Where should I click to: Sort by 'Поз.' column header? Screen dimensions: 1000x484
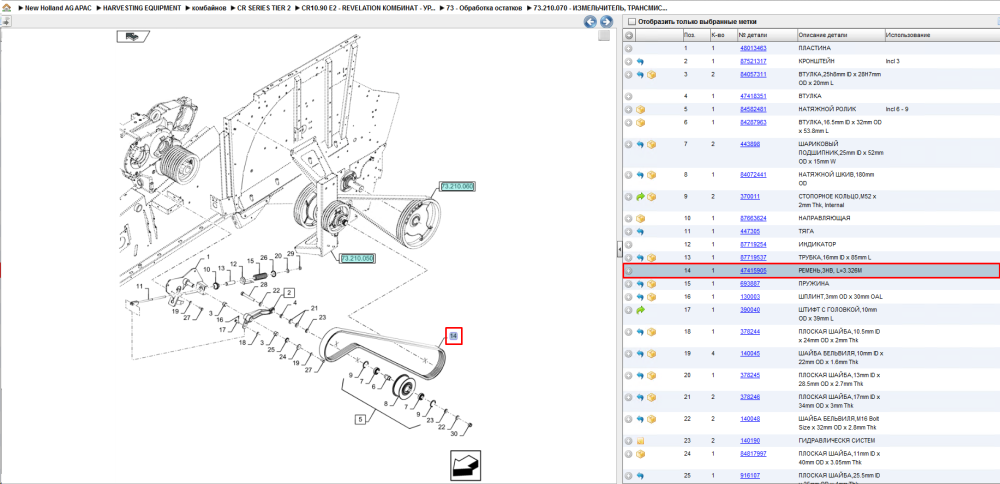point(694,35)
